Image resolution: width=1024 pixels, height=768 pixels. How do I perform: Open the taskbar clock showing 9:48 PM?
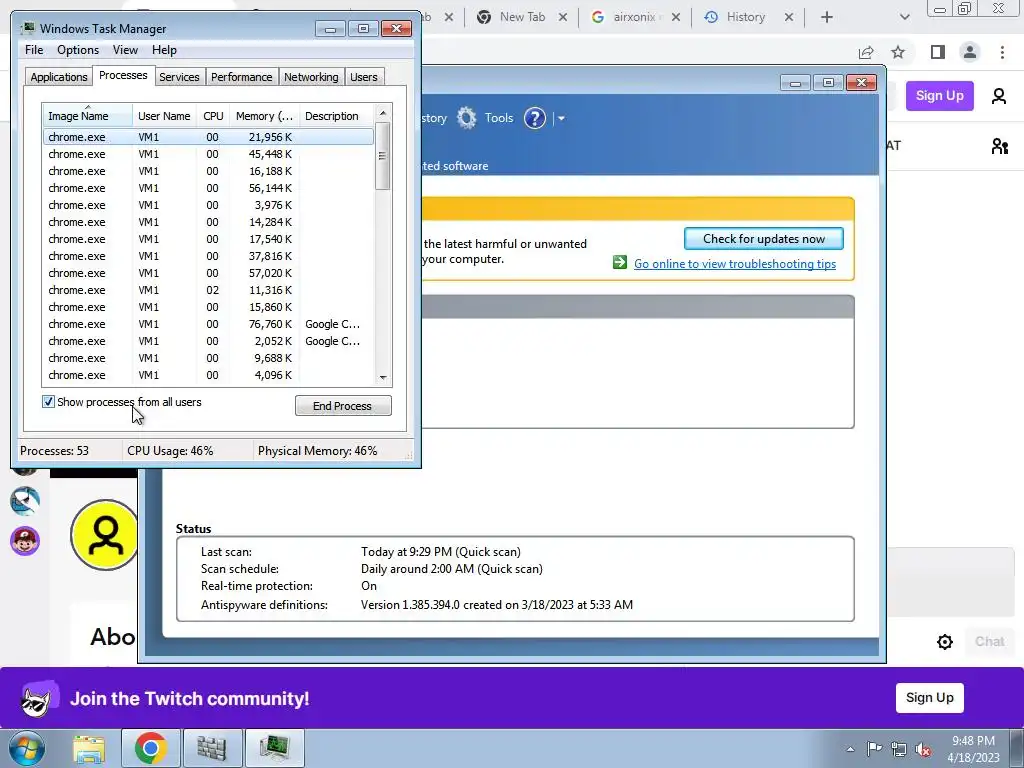tap(973, 749)
